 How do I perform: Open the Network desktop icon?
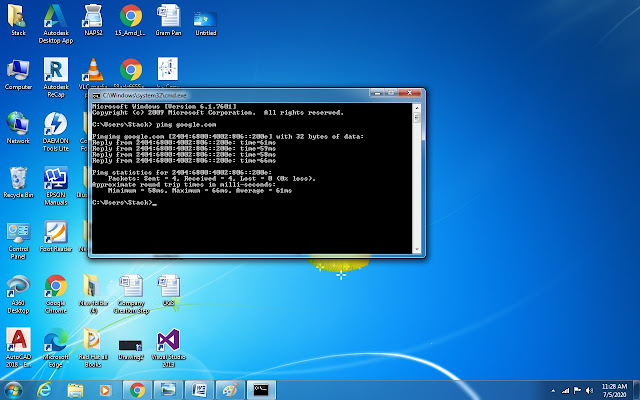pos(18,128)
